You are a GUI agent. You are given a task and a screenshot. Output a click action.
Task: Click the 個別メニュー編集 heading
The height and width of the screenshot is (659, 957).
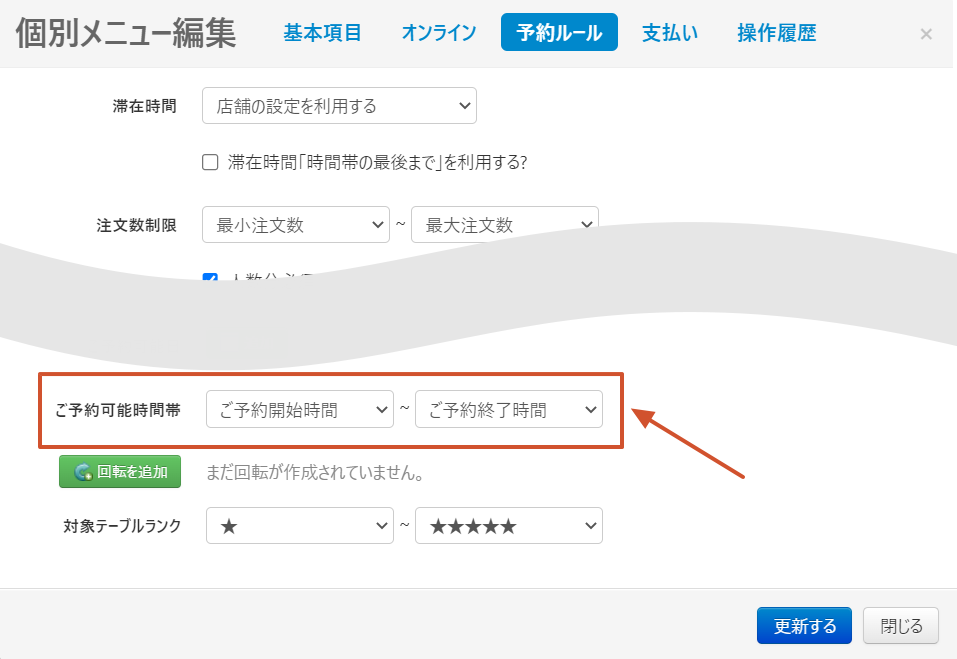pyautogui.click(x=126, y=32)
